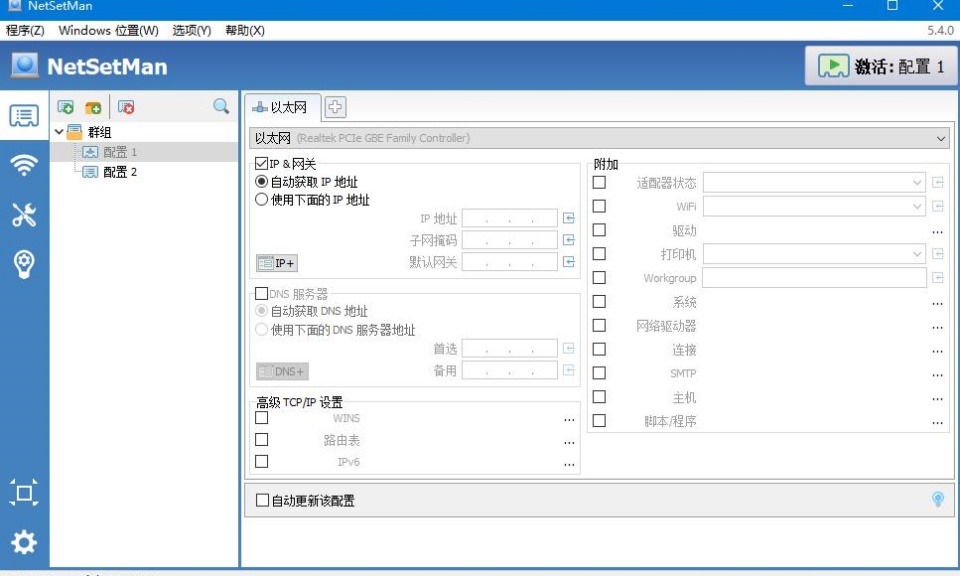
Task: Open the 选项(Y) menu
Action: click(192, 31)
